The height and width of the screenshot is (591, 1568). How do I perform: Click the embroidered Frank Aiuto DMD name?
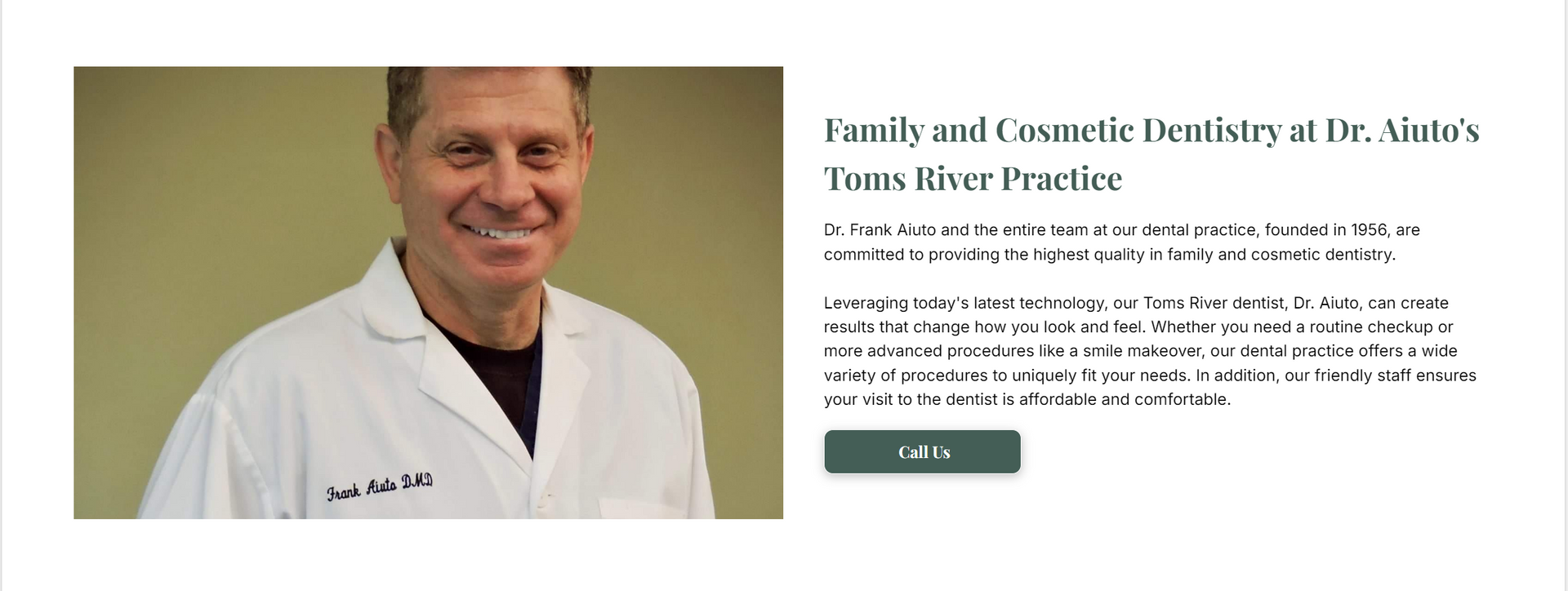point(380,487)
